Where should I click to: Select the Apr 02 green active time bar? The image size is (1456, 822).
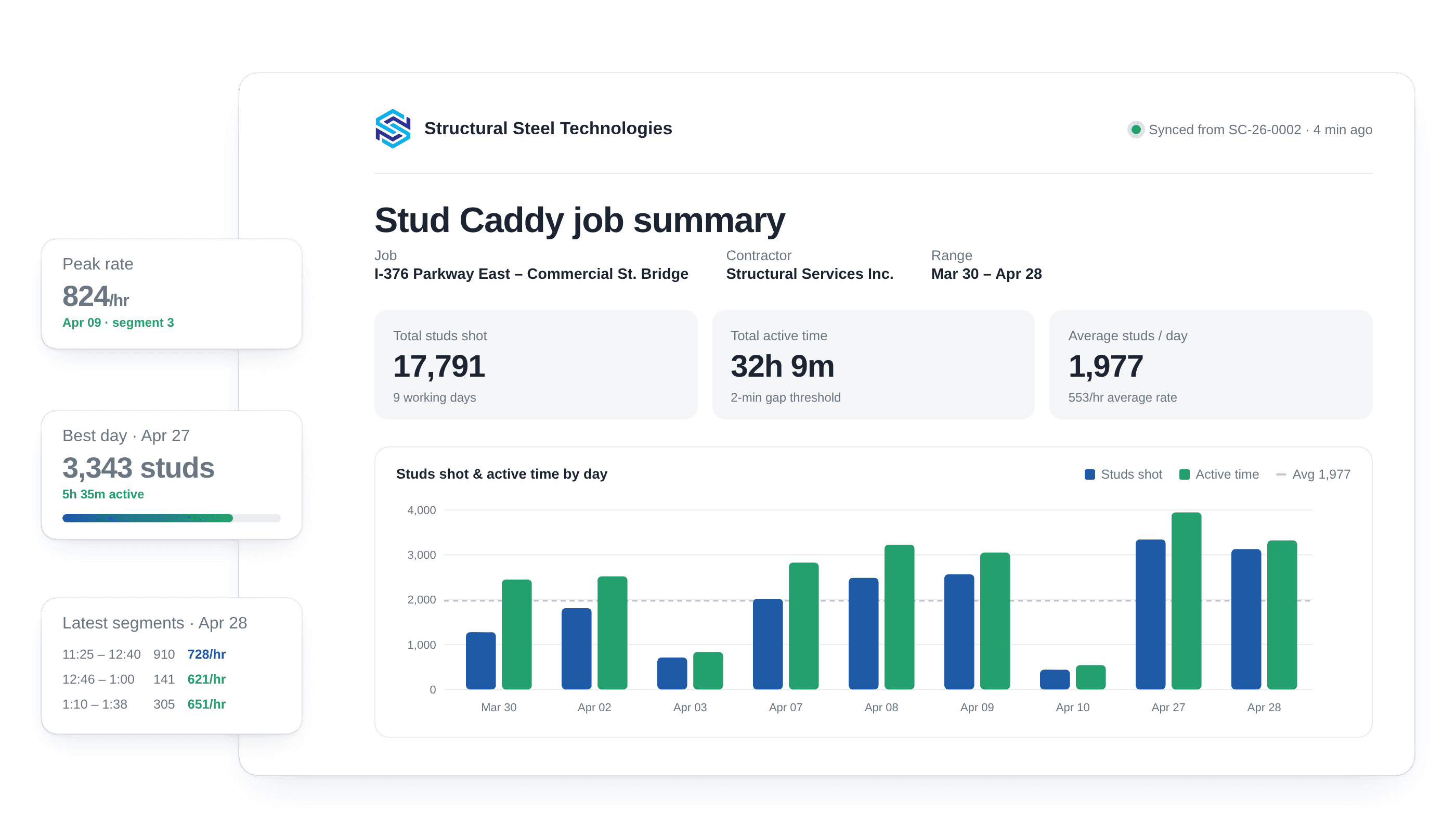coord(612,633)
